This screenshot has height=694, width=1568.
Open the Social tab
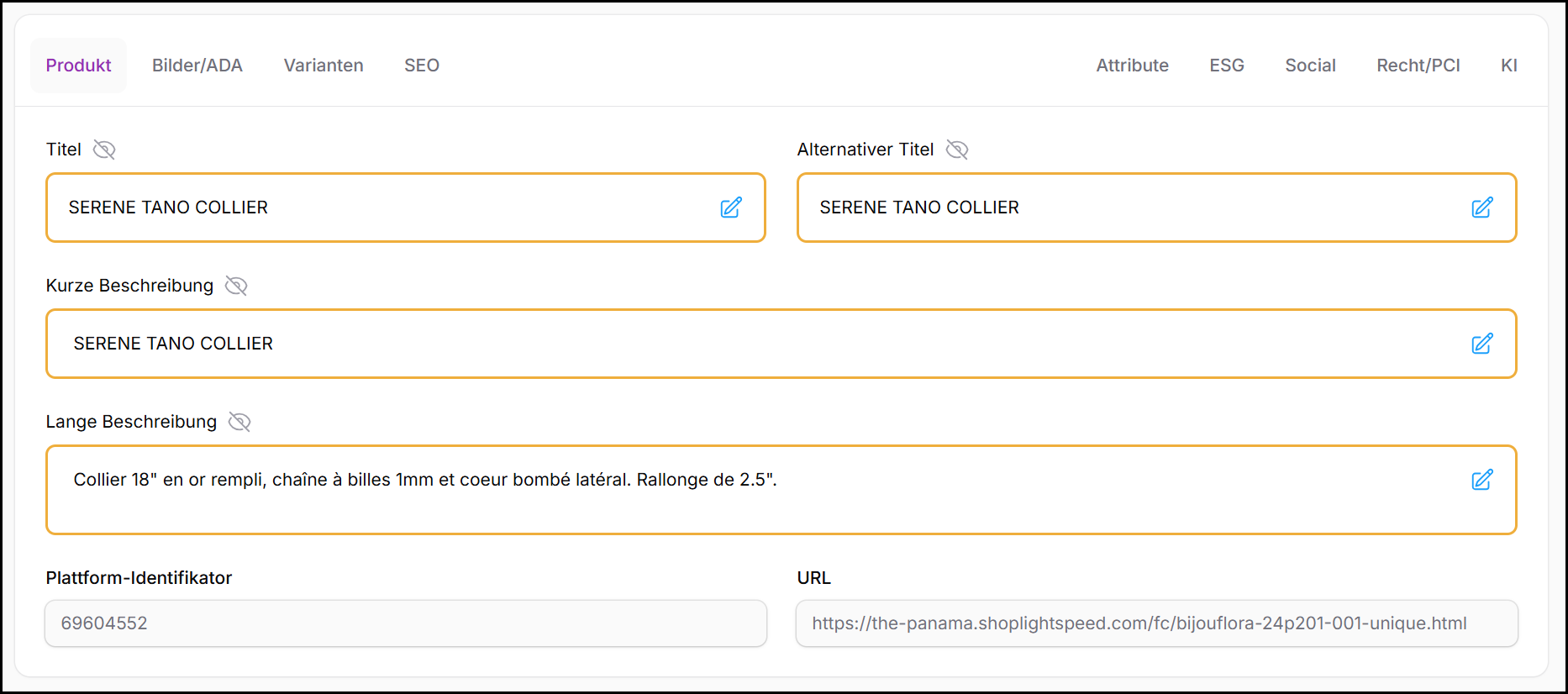click(x=1310, y=66)
